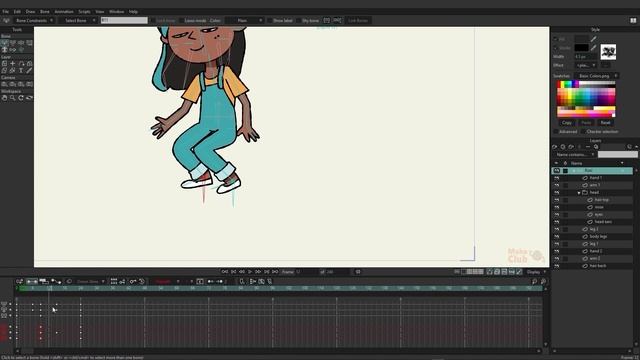Image resolution: width=640 pixels, height=360 pixels.
Task: Enable the Advanced checkbox in Style panel
Action: coord(556,132)
